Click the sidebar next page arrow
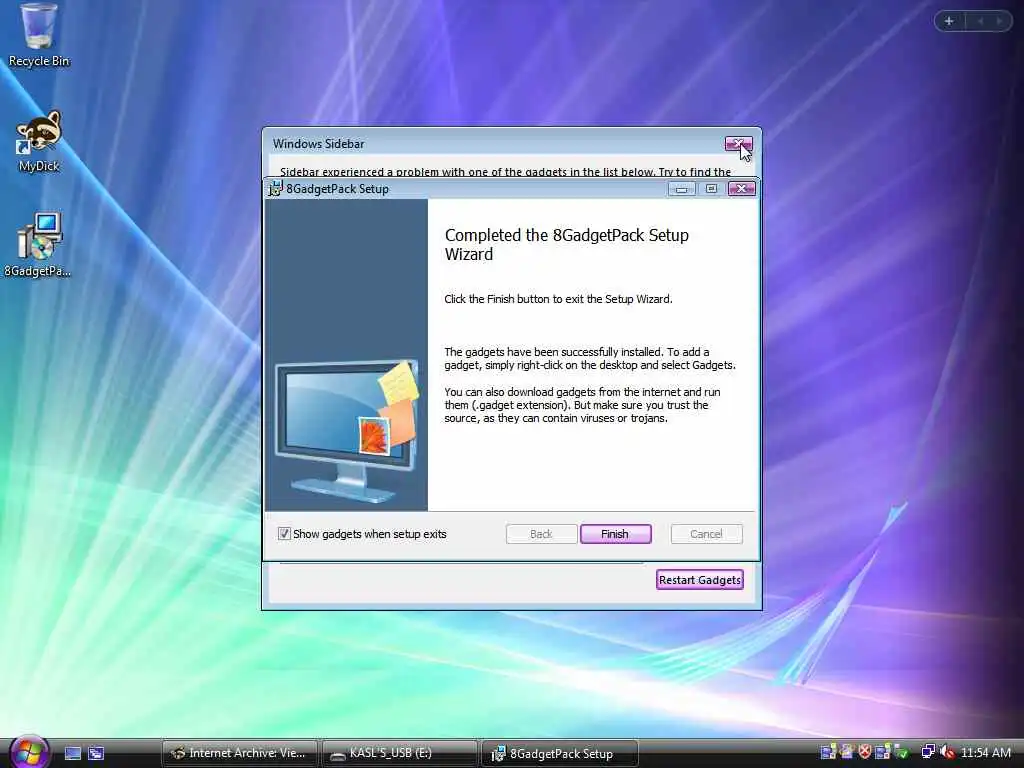This screenshot has width=1024, height=768. click(x=999, y=21)
